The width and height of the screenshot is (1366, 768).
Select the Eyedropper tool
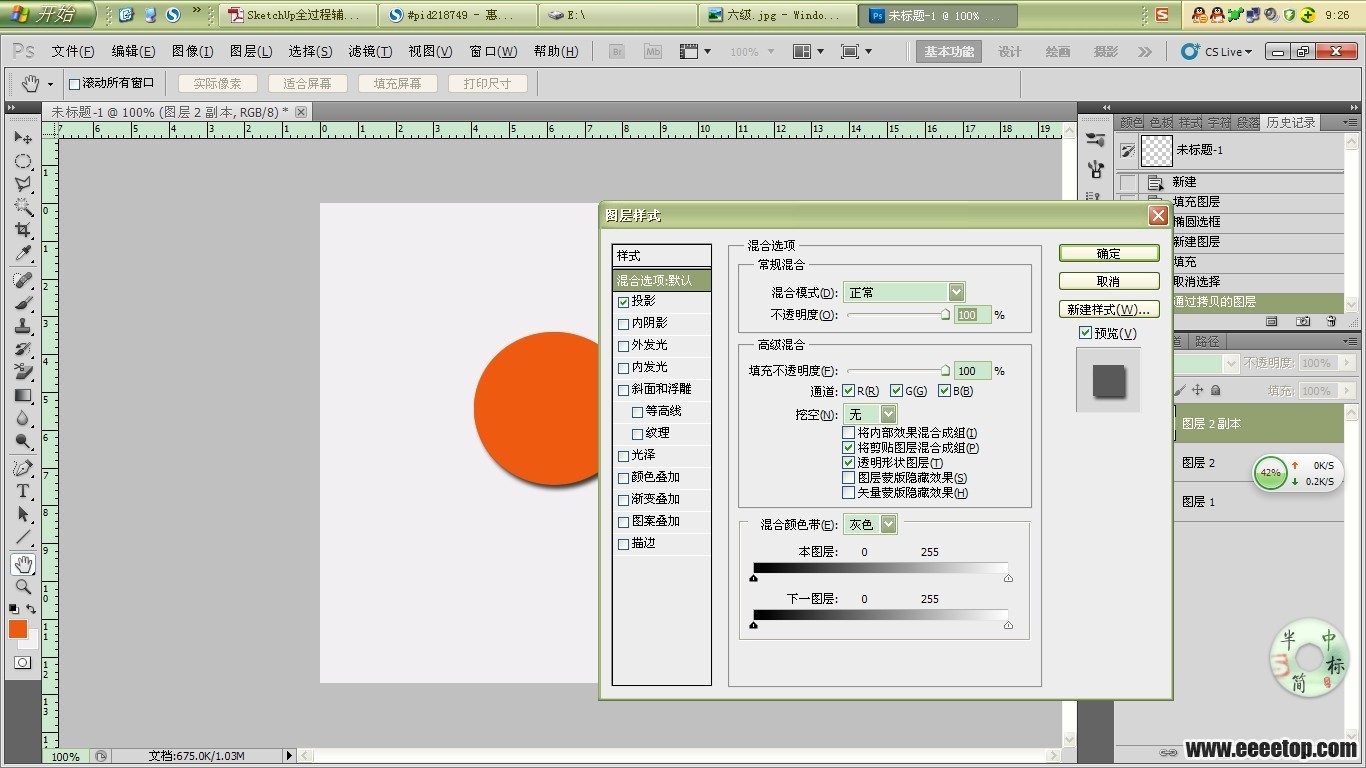pos(22,253)
